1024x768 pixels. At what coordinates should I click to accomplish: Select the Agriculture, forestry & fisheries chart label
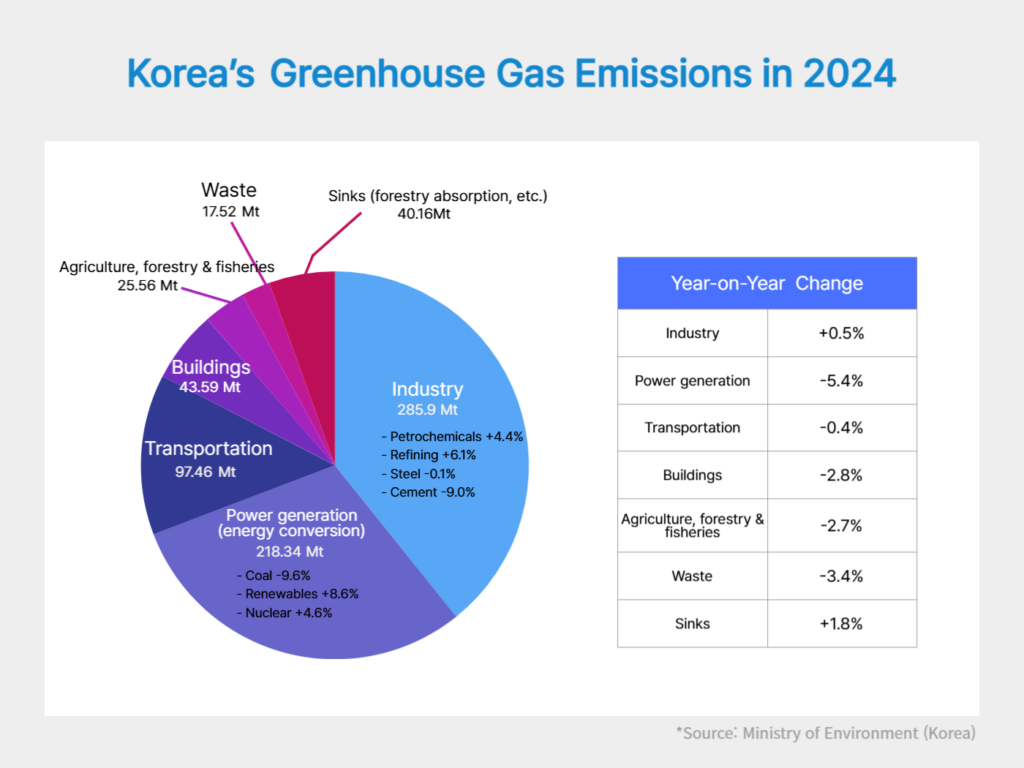point(166,276)
